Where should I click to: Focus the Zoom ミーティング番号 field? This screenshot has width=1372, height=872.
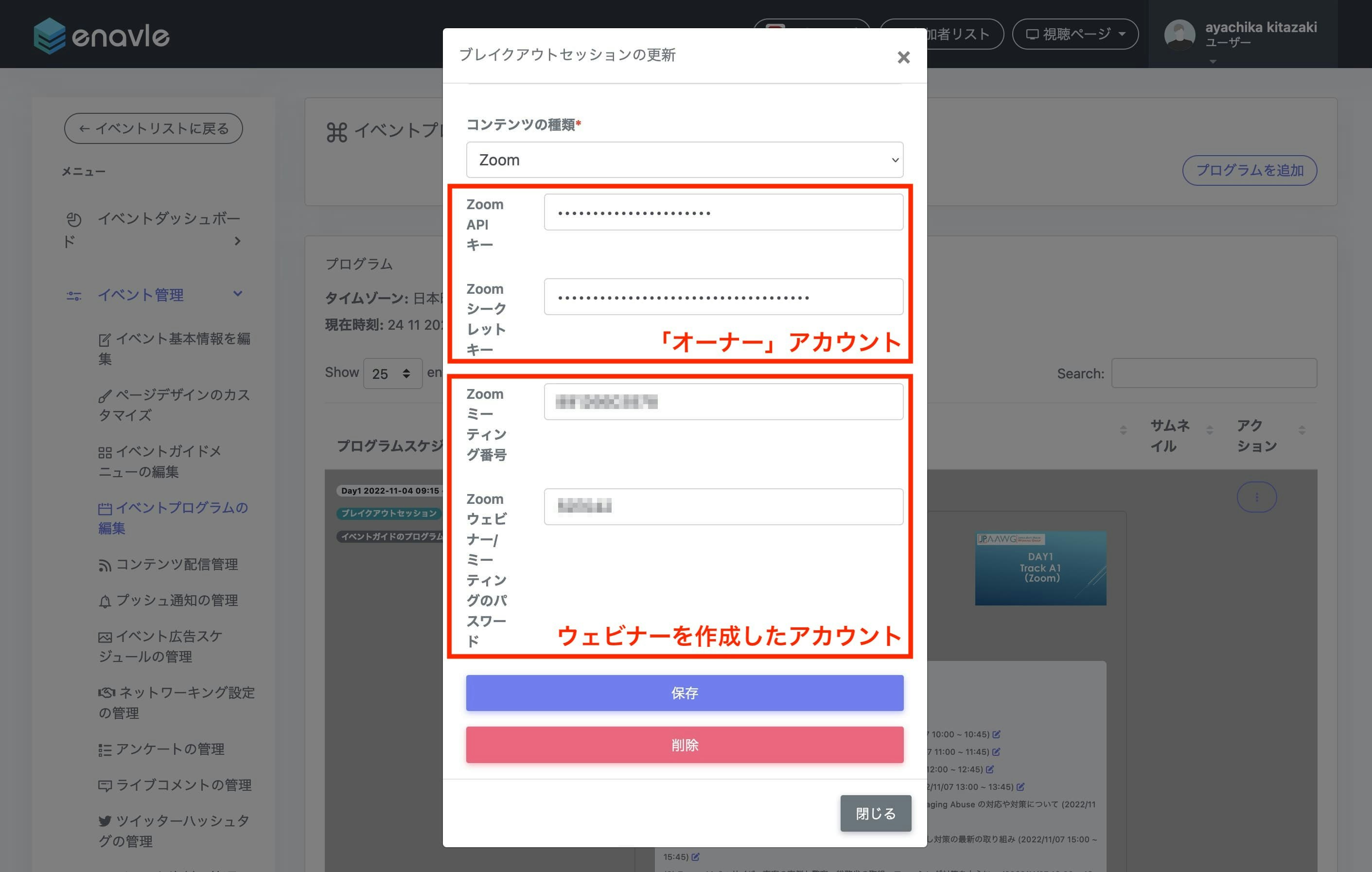coord(723,402)
